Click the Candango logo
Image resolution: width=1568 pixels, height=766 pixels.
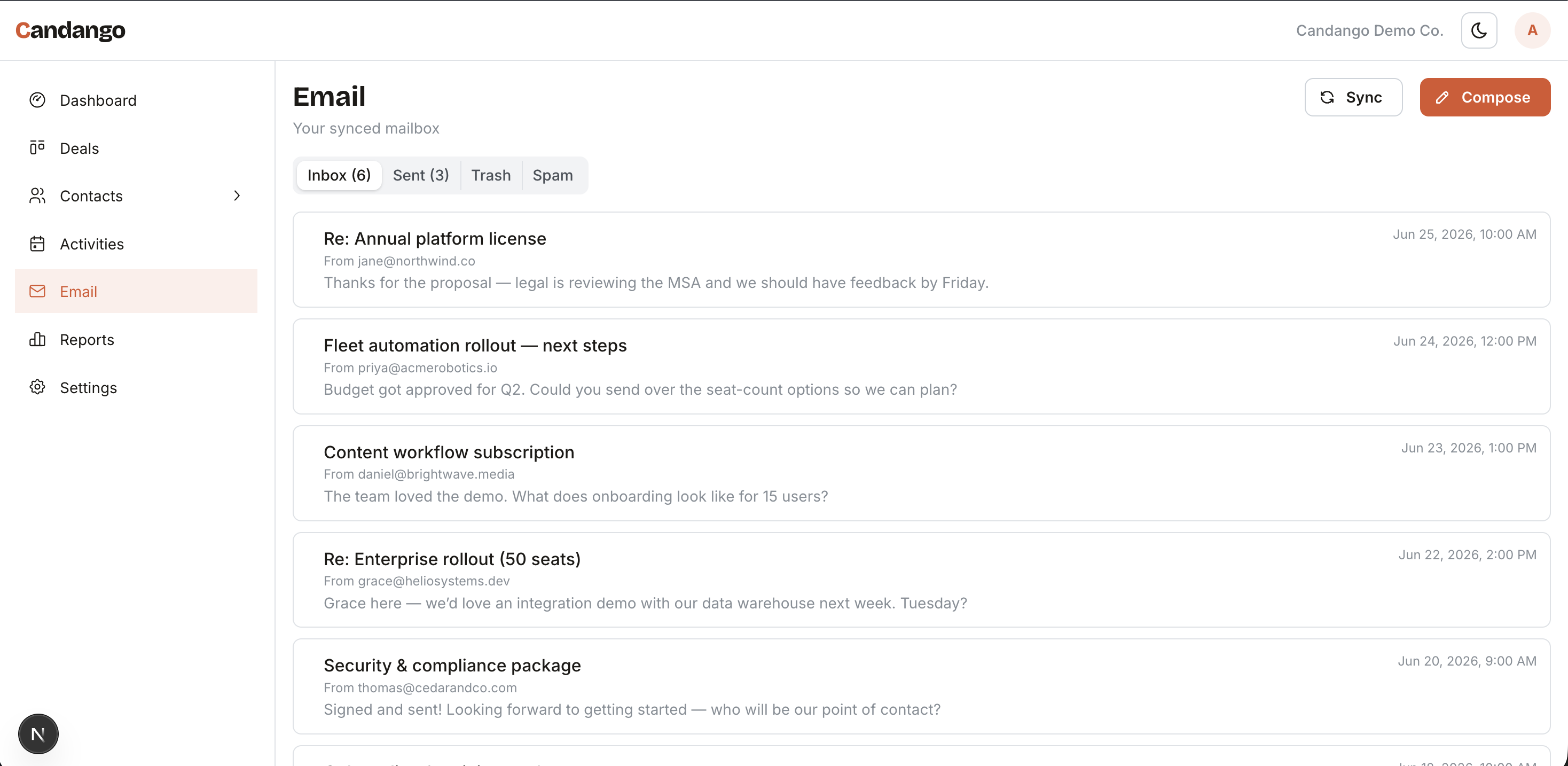click(70, 30)
